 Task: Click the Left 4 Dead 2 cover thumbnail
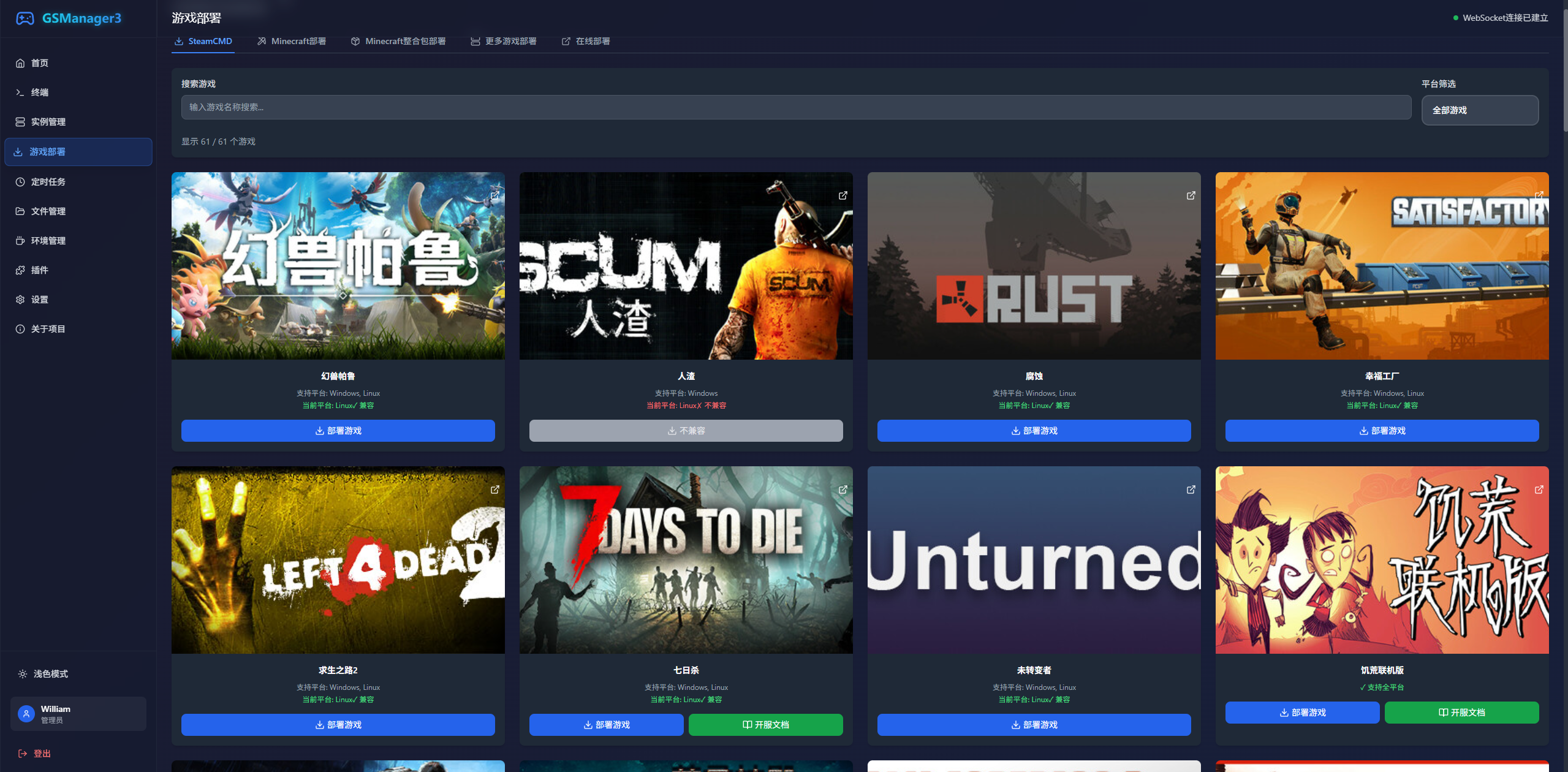tap(338, 560)
